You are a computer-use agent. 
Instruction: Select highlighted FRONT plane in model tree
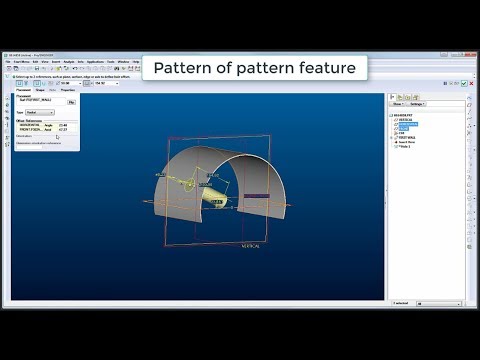(x=403, y=128)
